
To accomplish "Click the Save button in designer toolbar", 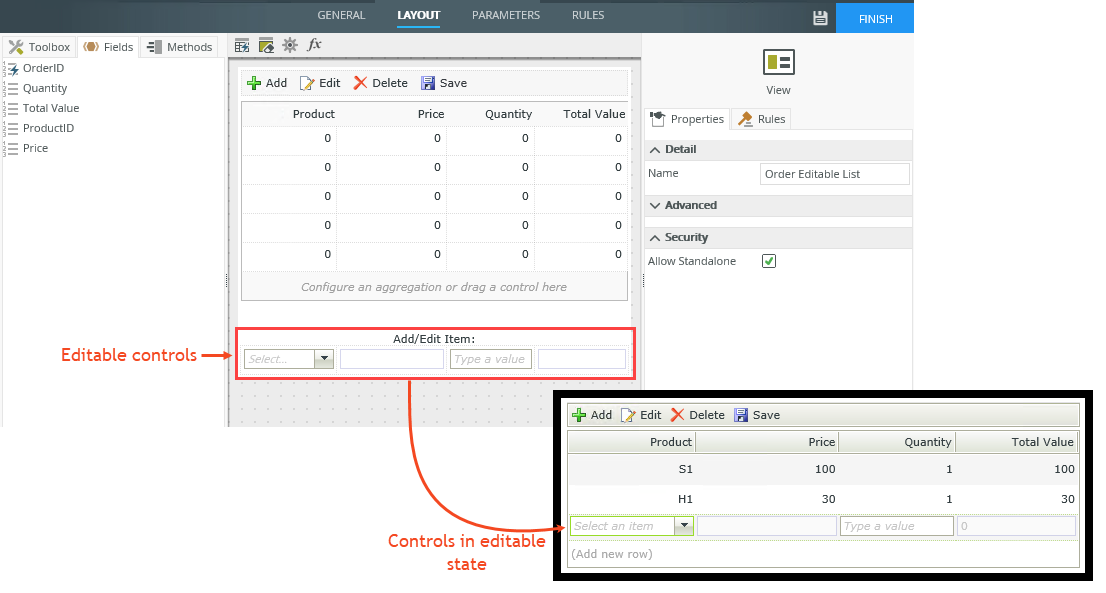I will pos(444,83).
